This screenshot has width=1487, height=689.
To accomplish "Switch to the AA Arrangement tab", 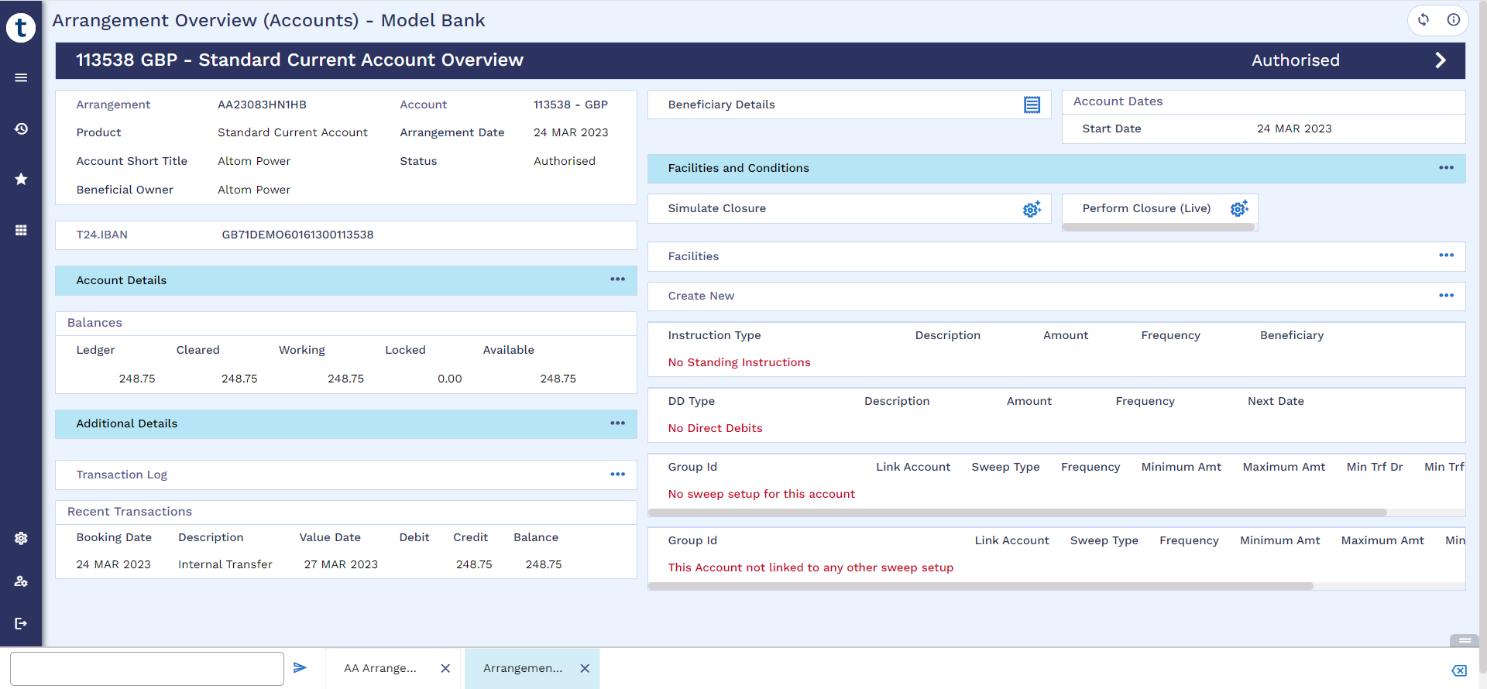I will point(380,668).
